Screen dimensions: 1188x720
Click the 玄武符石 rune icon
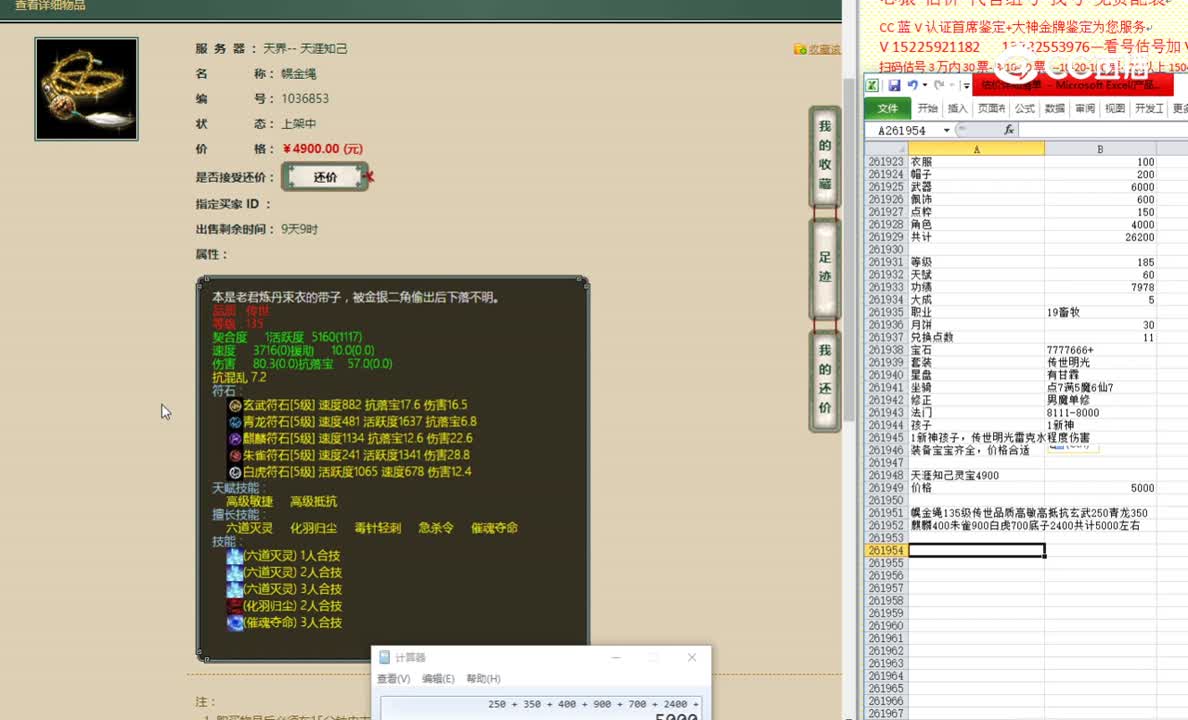(x=235, y=405)
